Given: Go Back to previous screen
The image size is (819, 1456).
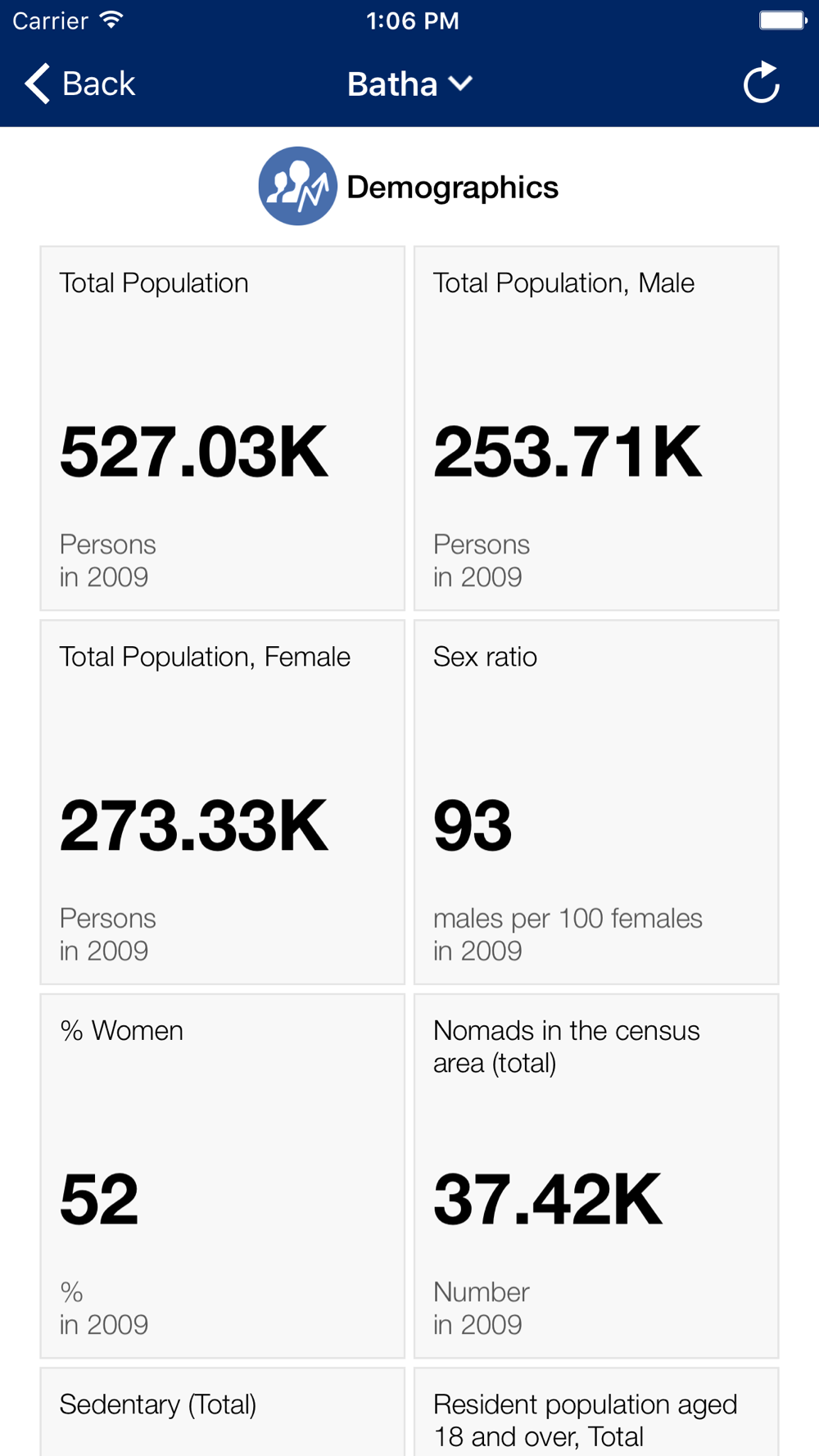Looking at the screenshot, I should click(80, 84).
